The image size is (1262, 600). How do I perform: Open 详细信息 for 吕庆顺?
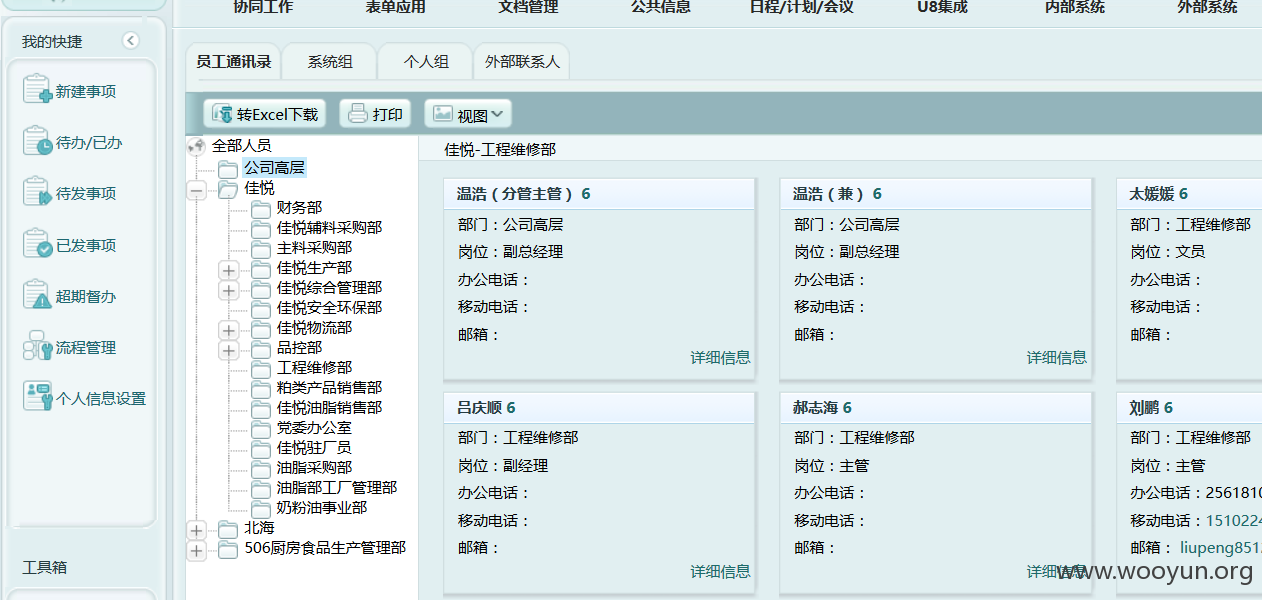click(x=720, y=572)
